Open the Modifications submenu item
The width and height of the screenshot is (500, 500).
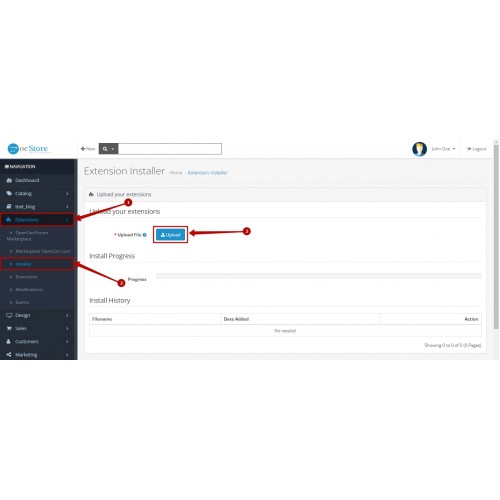point(29,290)
